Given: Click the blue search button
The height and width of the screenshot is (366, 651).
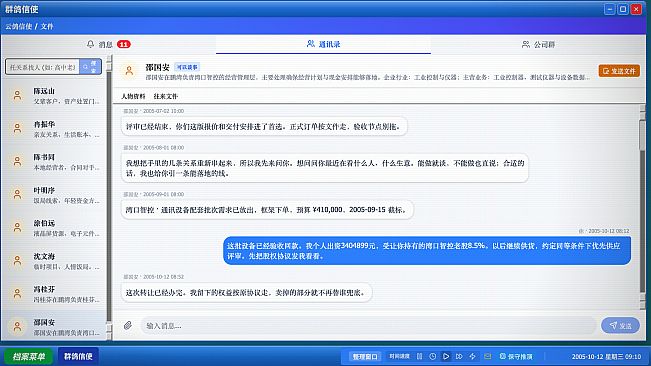Looking at the screenshot, I should tap(90, 67).
